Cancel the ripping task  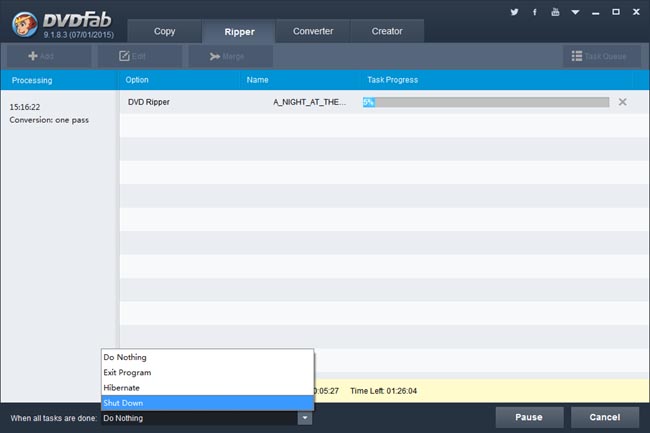pyautogui.click(x=605, y=417)
